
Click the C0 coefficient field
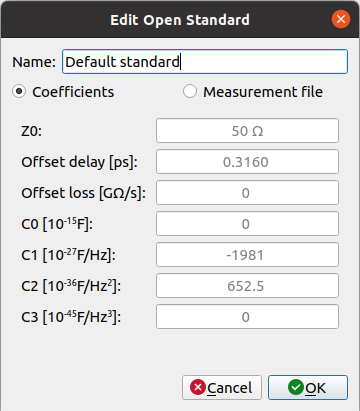pos(247,224)
